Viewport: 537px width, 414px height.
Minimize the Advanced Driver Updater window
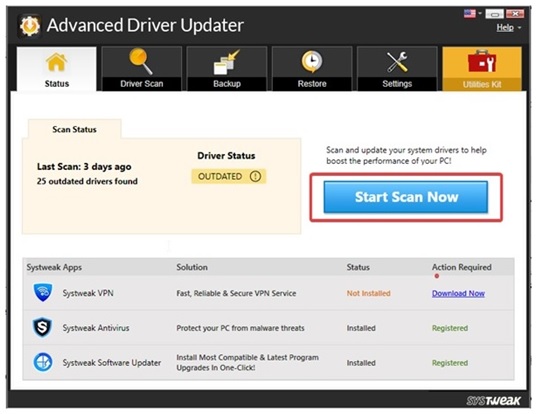[495, 14]
